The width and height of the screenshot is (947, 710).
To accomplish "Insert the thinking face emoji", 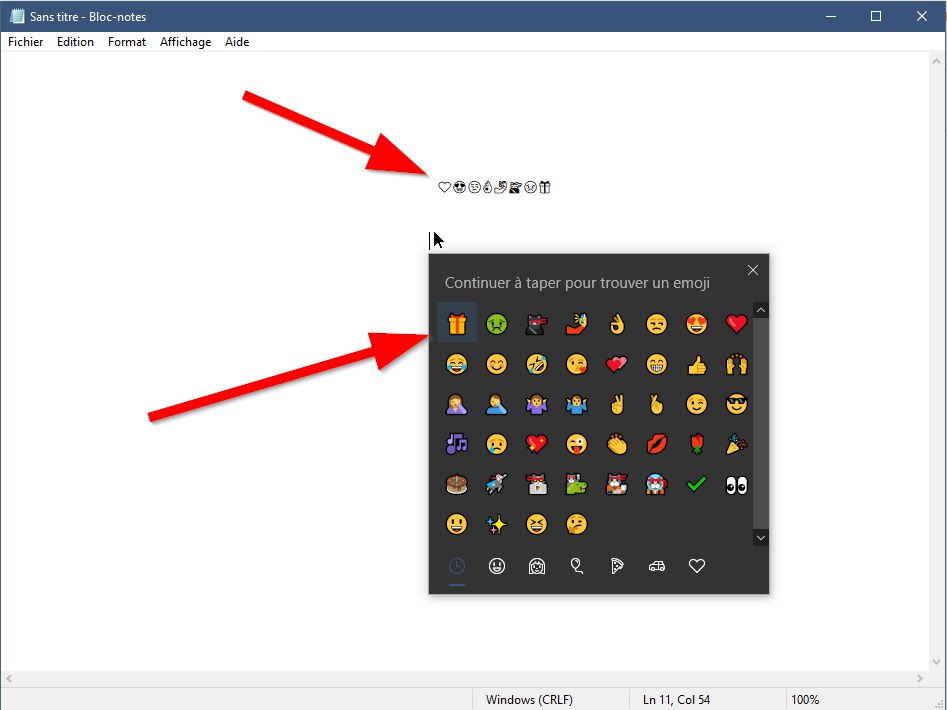I will tap(576, 524).
